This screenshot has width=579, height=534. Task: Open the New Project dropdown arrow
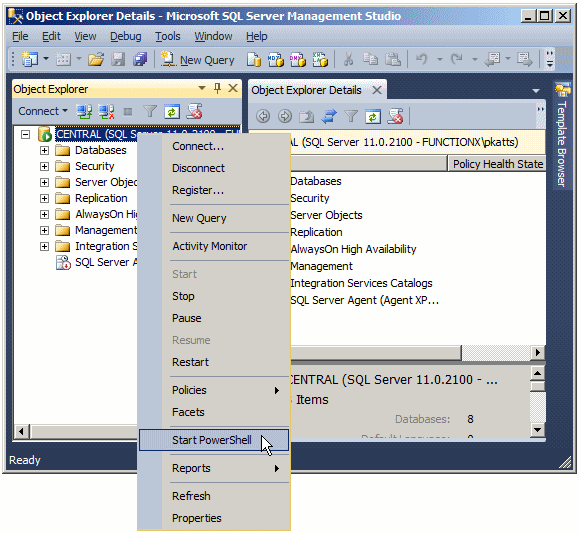point(46,59)
